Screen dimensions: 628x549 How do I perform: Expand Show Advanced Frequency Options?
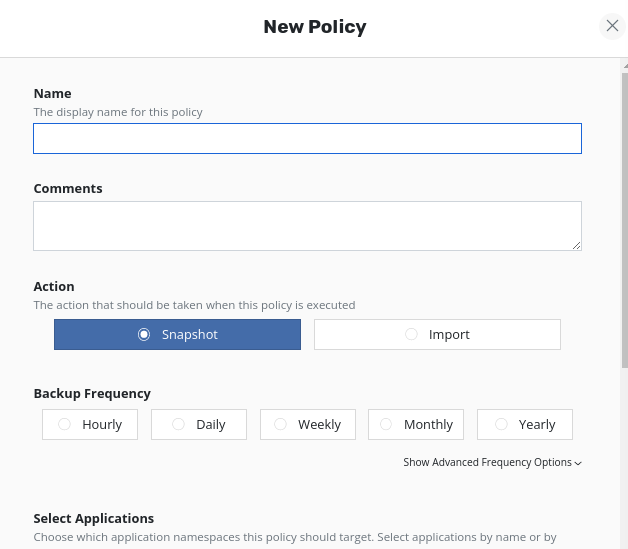[x=487, y=463]
